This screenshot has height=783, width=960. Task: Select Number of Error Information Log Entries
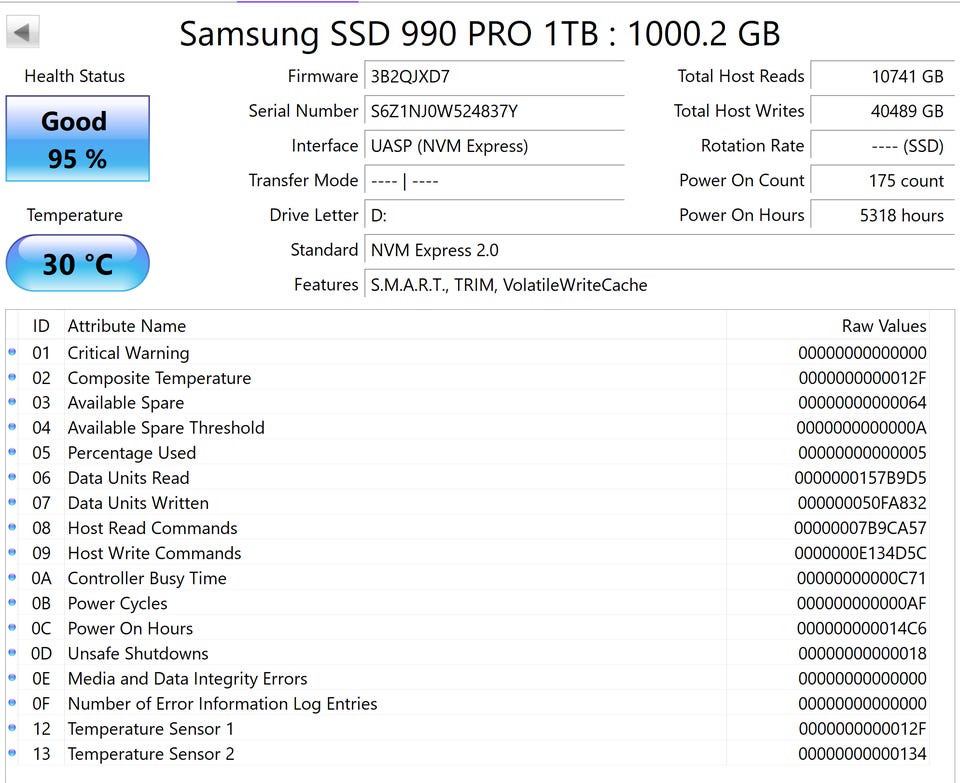click(x=222, y=704)
